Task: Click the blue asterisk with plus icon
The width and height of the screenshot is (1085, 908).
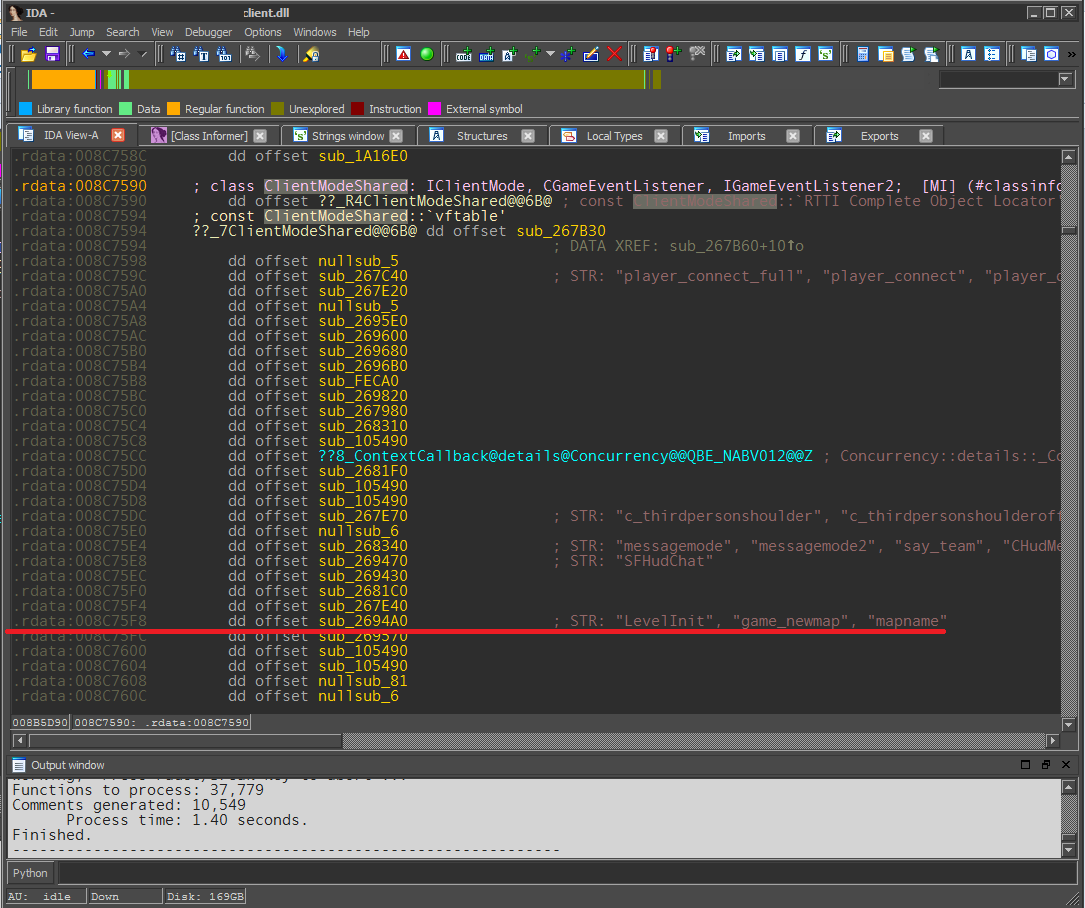Action: pos(568,54)
